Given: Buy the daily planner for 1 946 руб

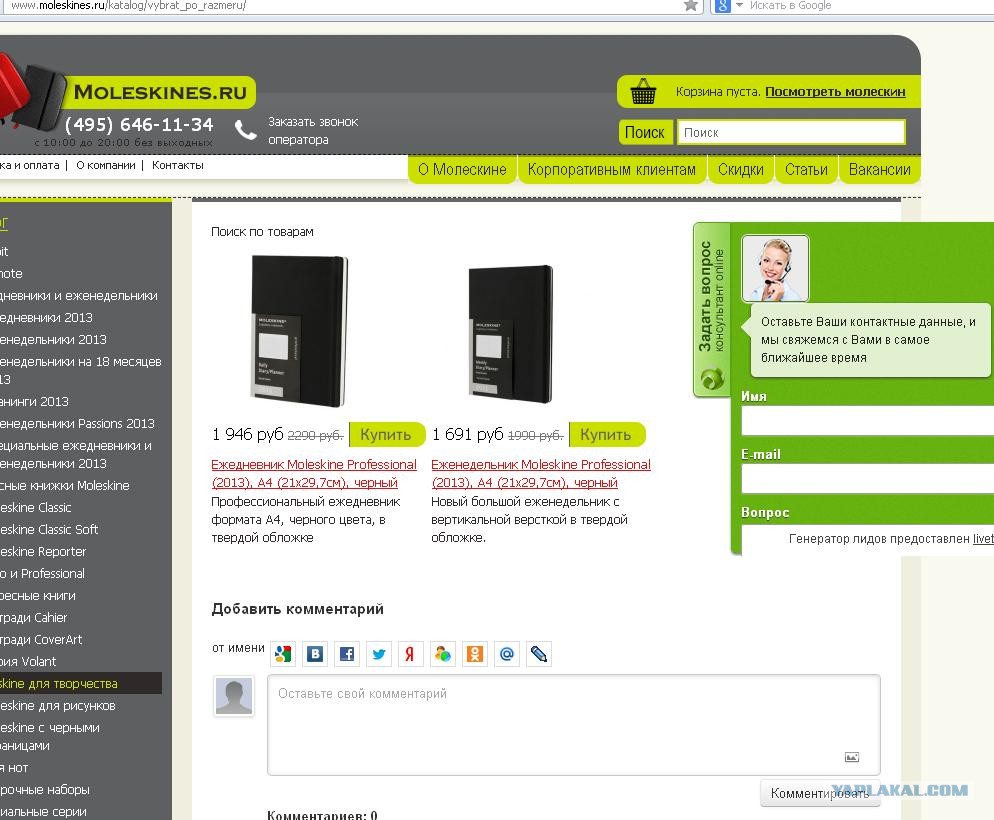Looking at the screenshot, I should [x=387, y=435].
